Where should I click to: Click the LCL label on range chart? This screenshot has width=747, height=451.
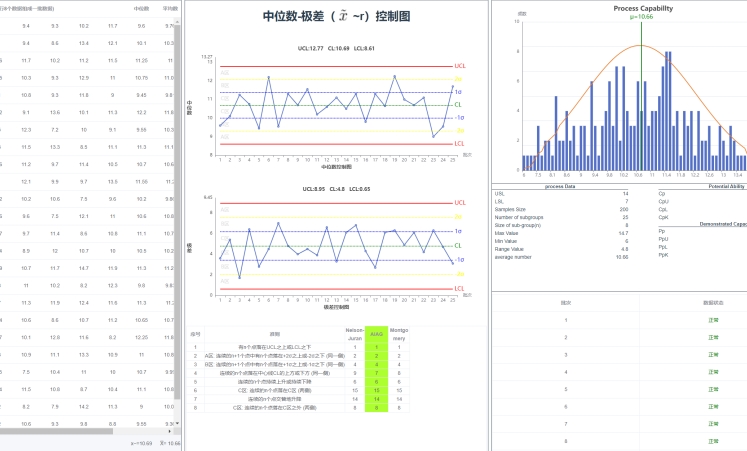[458, 289]
